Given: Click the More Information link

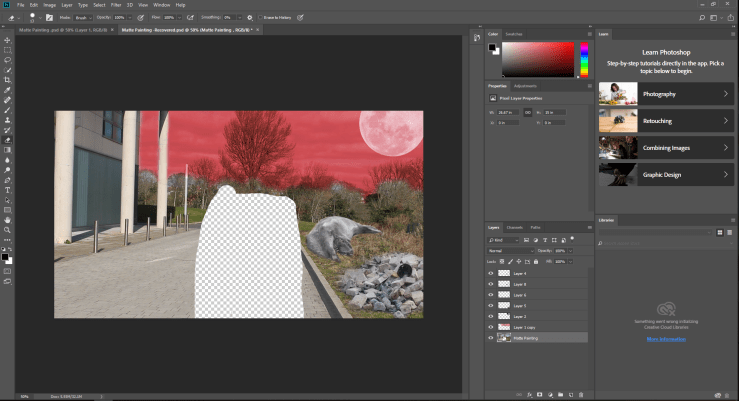Looking at the screenshot, I should point(666,339).
